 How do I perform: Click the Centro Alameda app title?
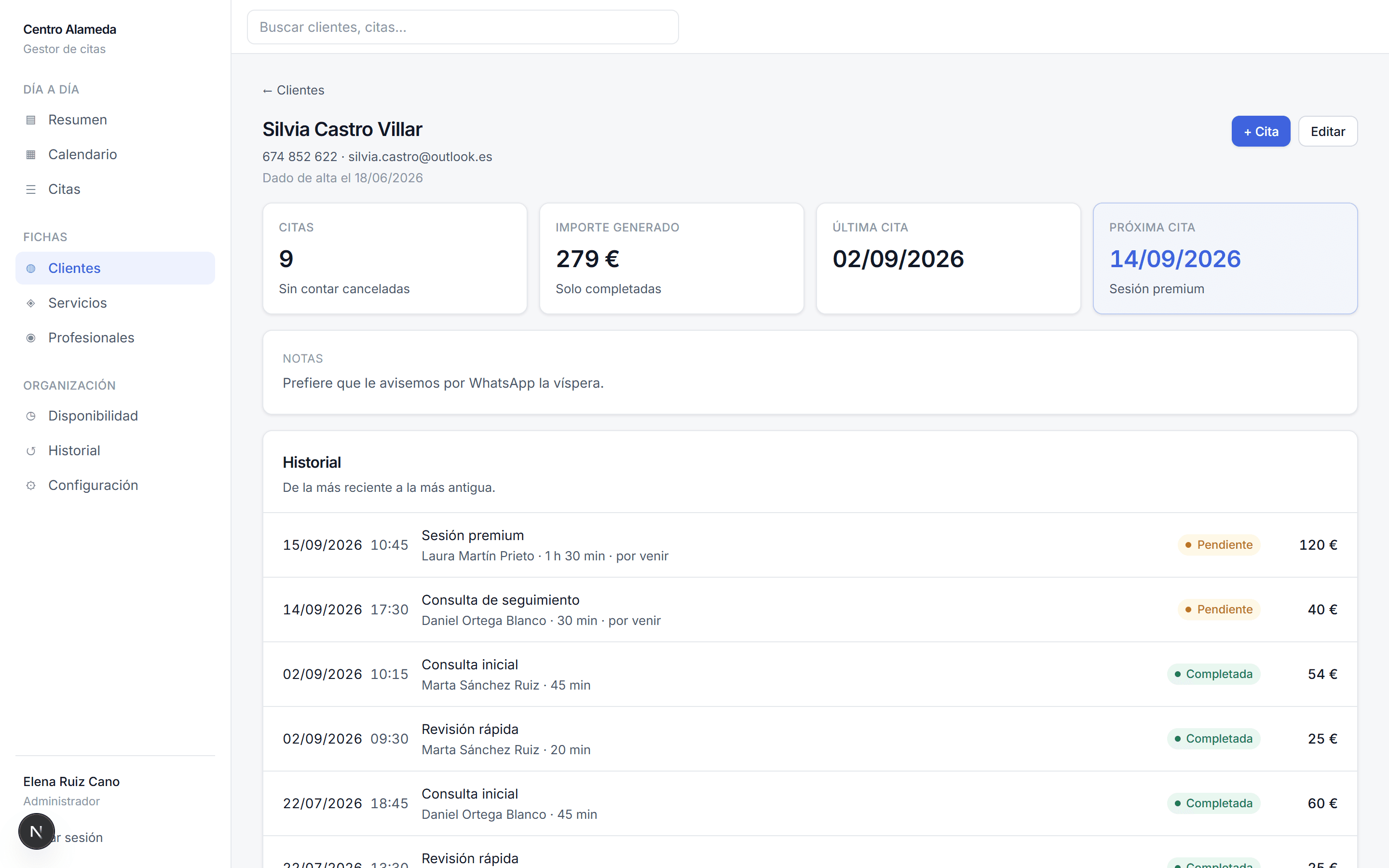pyautogui.click(x=69, y=29)
